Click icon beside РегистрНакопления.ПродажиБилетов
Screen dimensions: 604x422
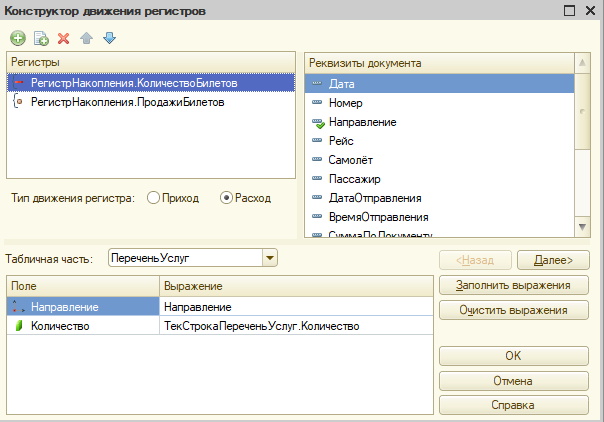click(17, 102)
